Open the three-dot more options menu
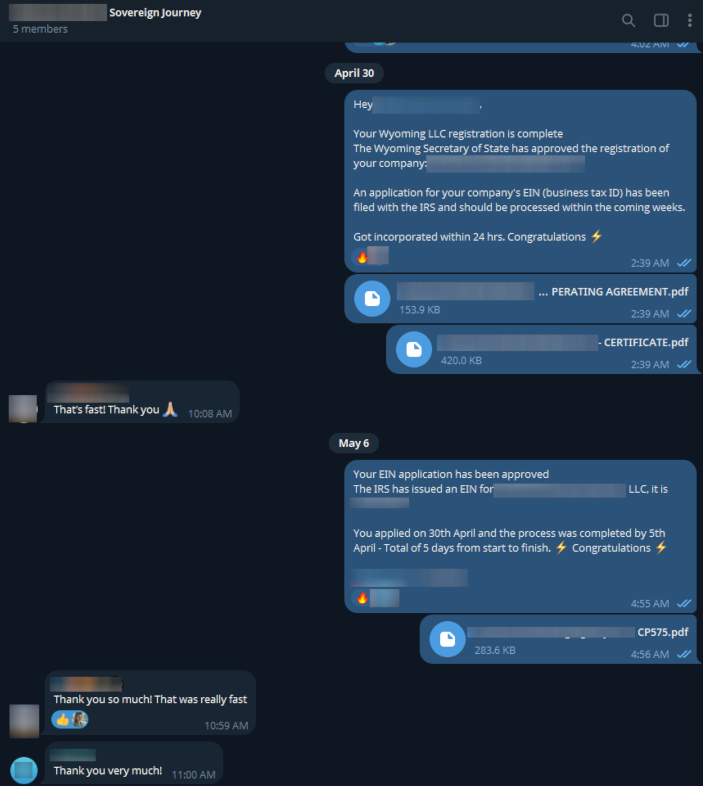 pos(690,20)
